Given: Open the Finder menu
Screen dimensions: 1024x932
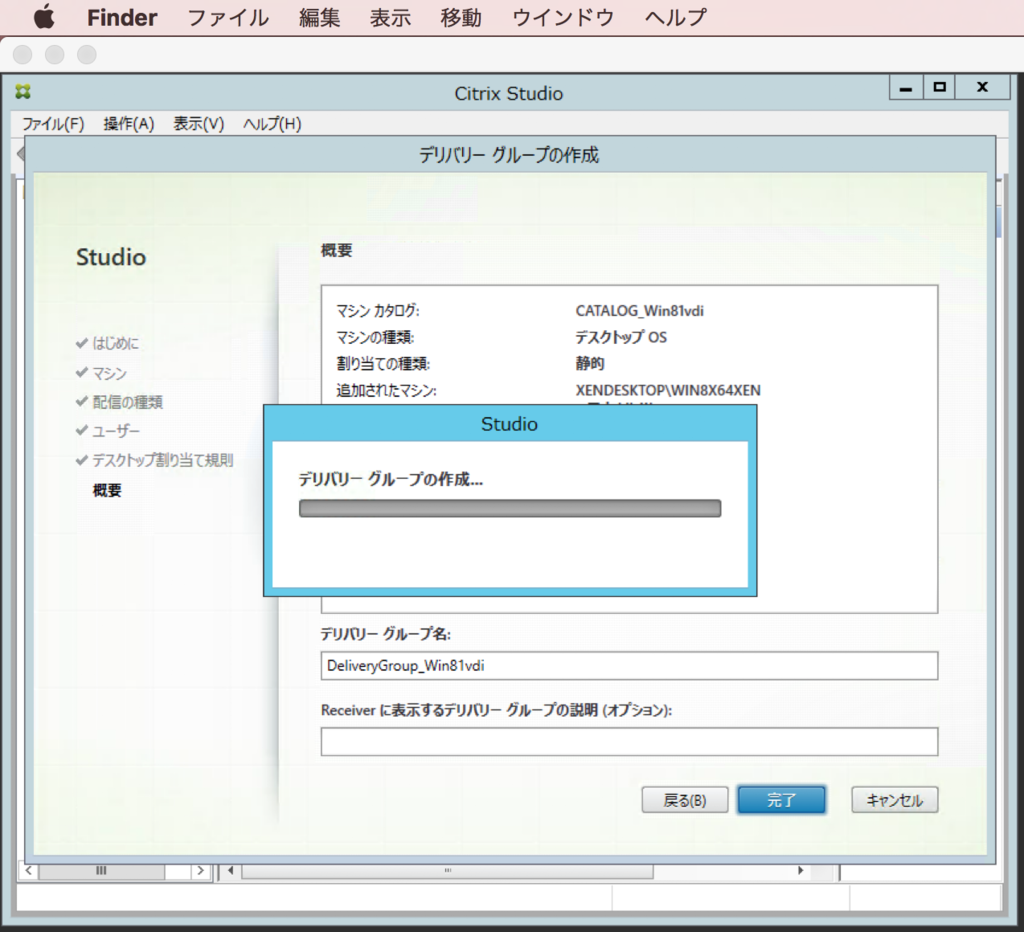Looking at the screenshot, I should pos(122,18).
